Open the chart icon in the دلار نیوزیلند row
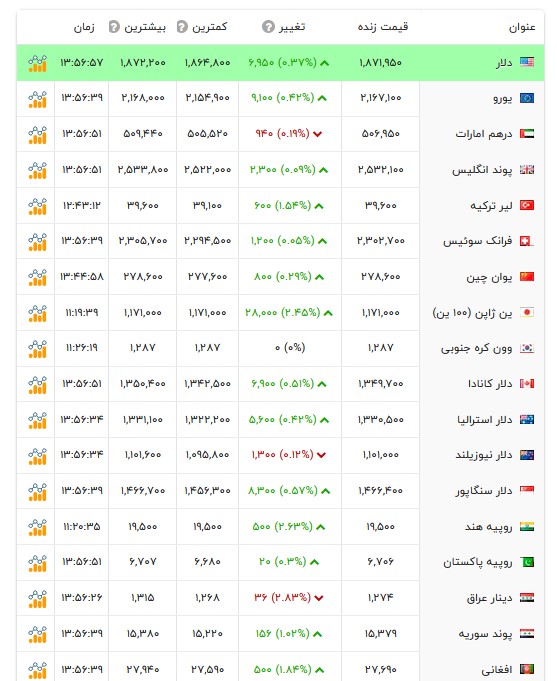The height and width of the screenshot is (681, 557). tap(37, 456)
